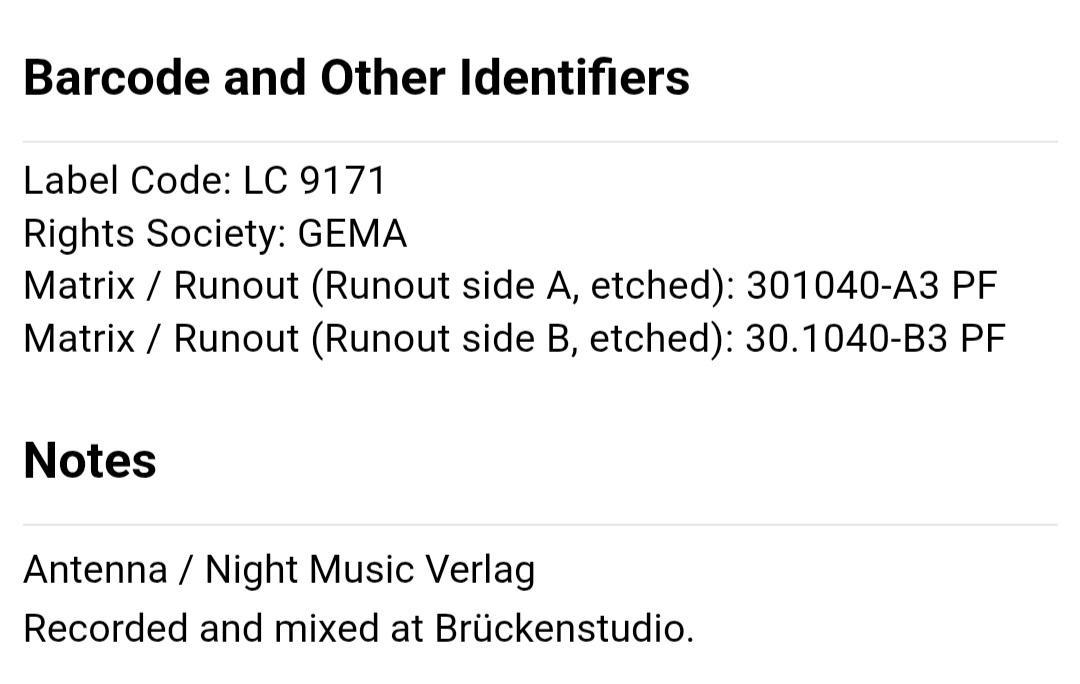The height and width of the screenshot is (684, 1080).
Task: Click the divider line under Notes heading
Action: [540, 524]
